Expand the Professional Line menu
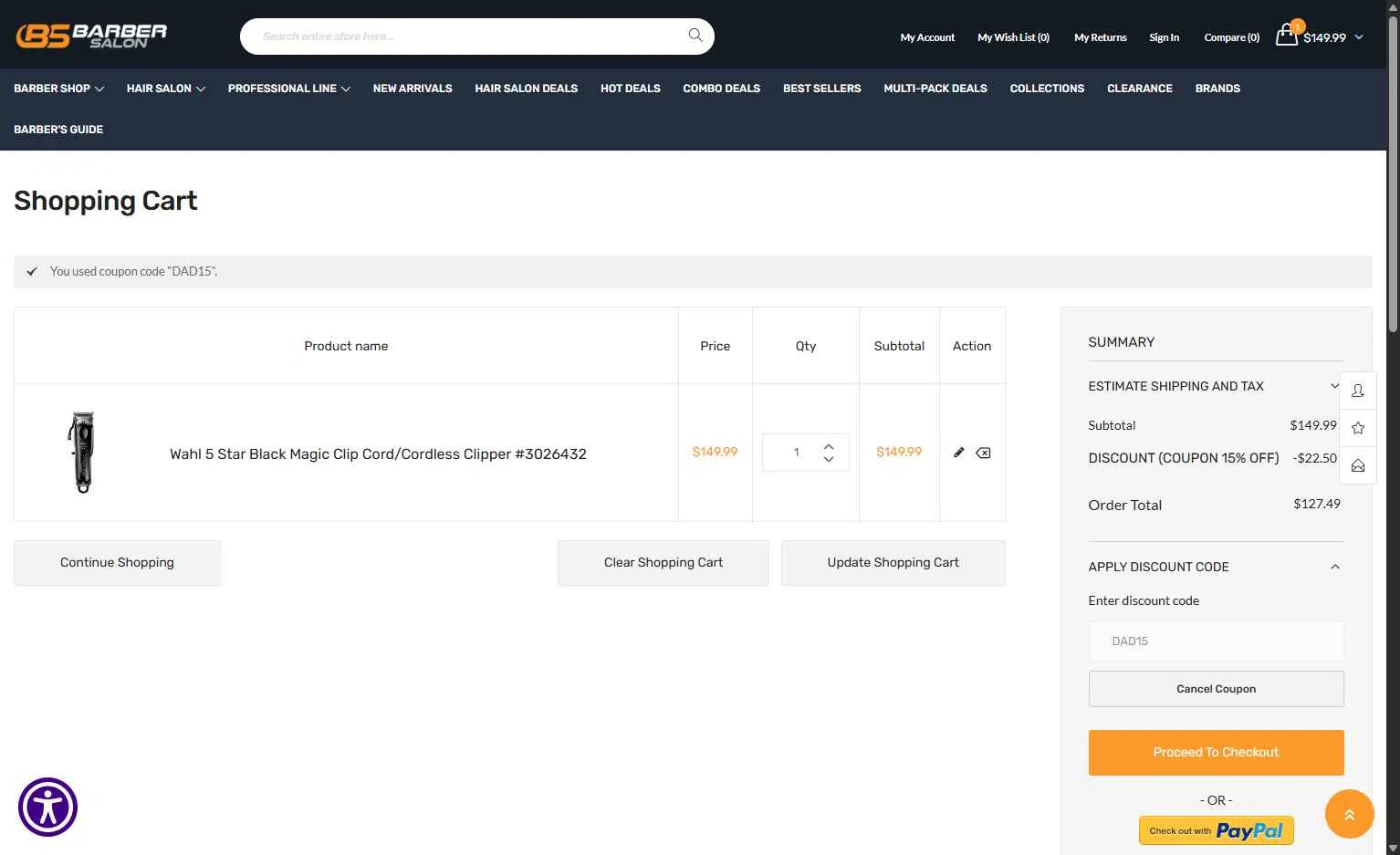This screenshot has height=855, width=1400. click(x=289, y=89)
